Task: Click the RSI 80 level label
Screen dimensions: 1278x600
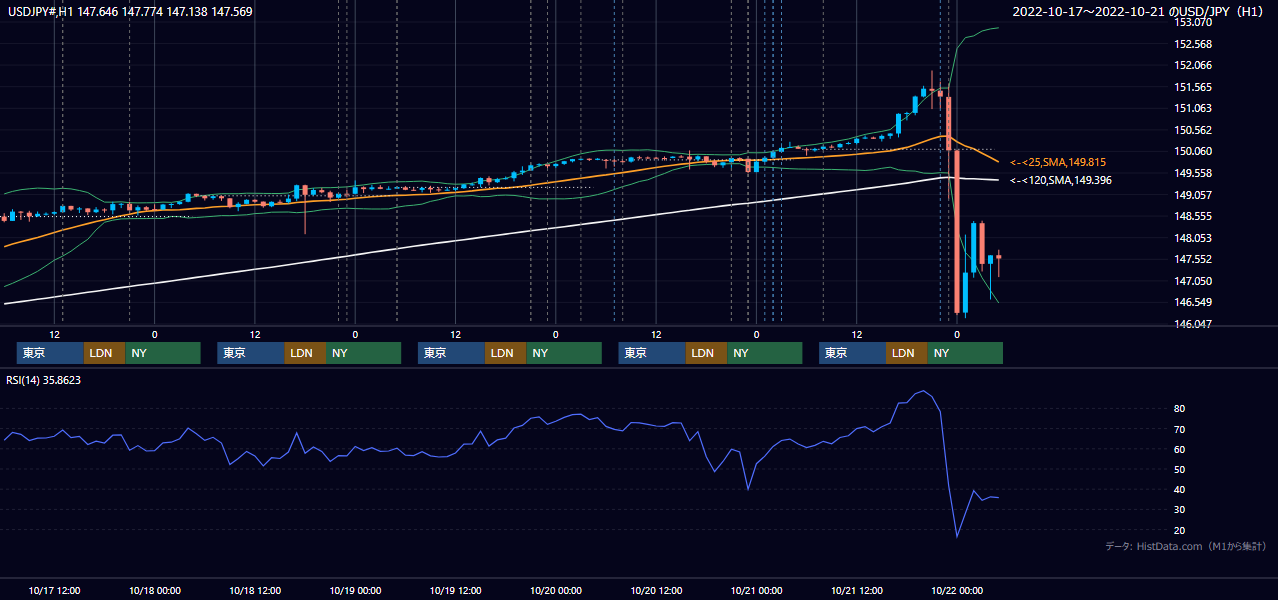Action: (x=1180, y=409)
